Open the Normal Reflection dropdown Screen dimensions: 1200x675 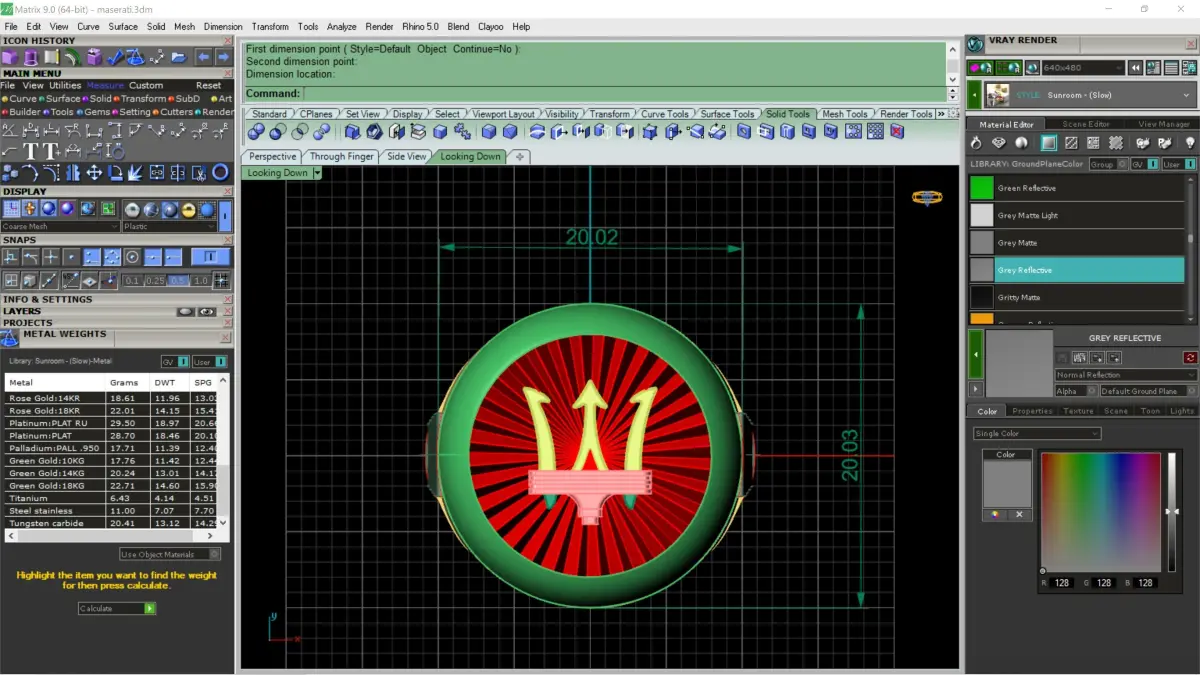[x=1126, y=375]
